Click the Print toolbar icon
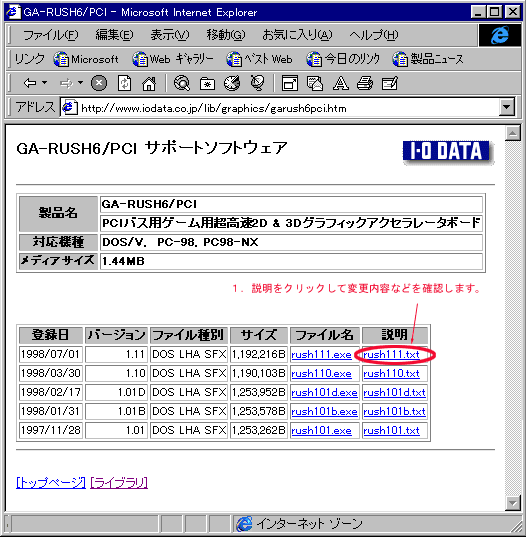This screenshot has width=526, height=537. click(x=365, y=83)
